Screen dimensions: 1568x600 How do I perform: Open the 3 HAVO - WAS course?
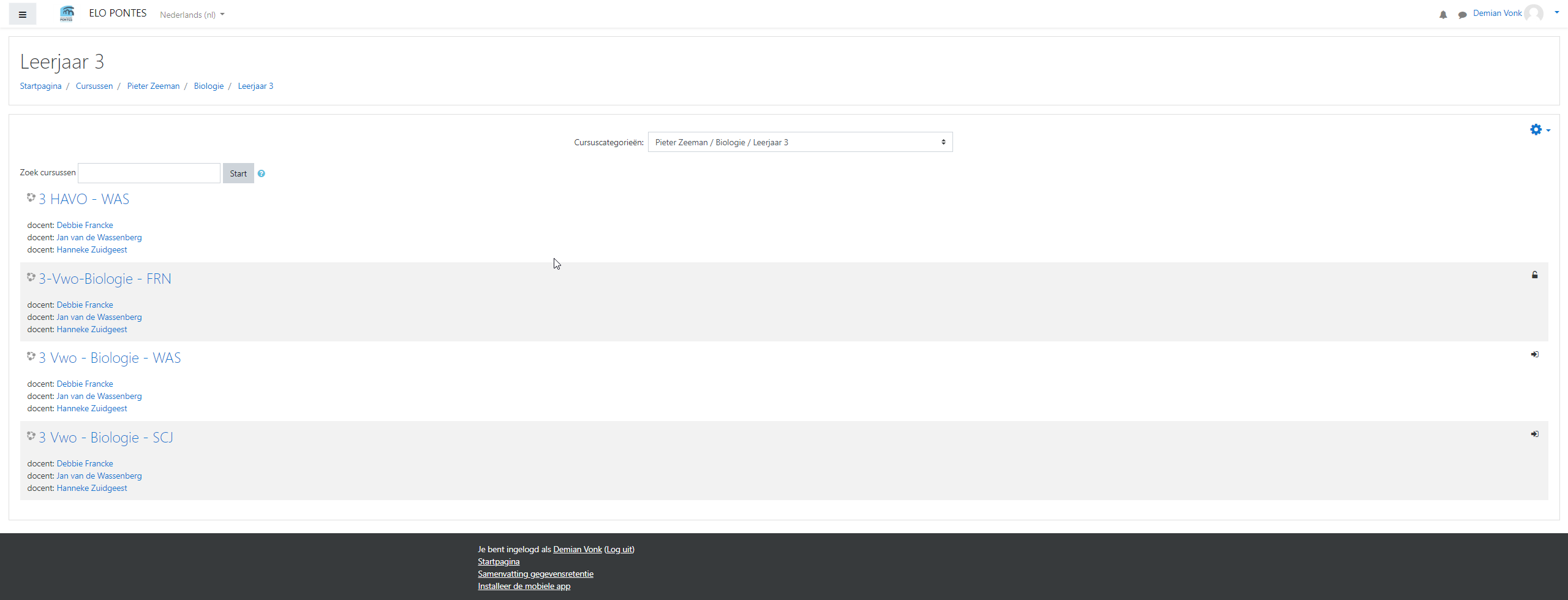(x=84, y=199)
